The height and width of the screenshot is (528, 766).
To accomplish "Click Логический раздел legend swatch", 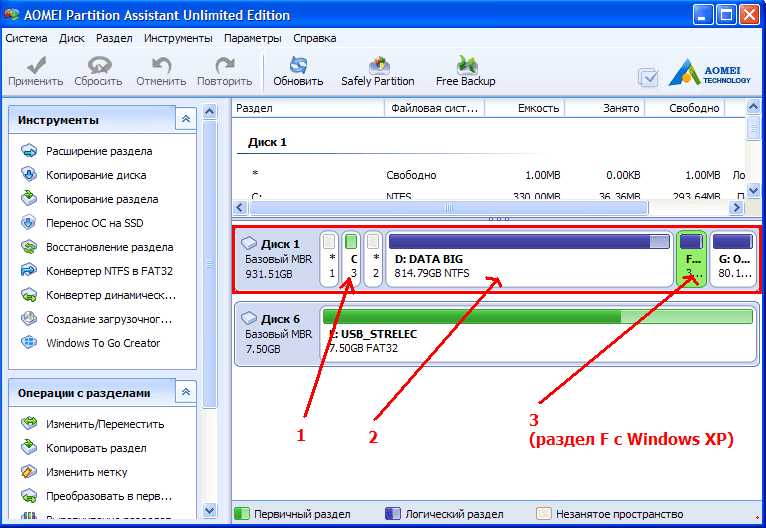I will pos(393,513).
